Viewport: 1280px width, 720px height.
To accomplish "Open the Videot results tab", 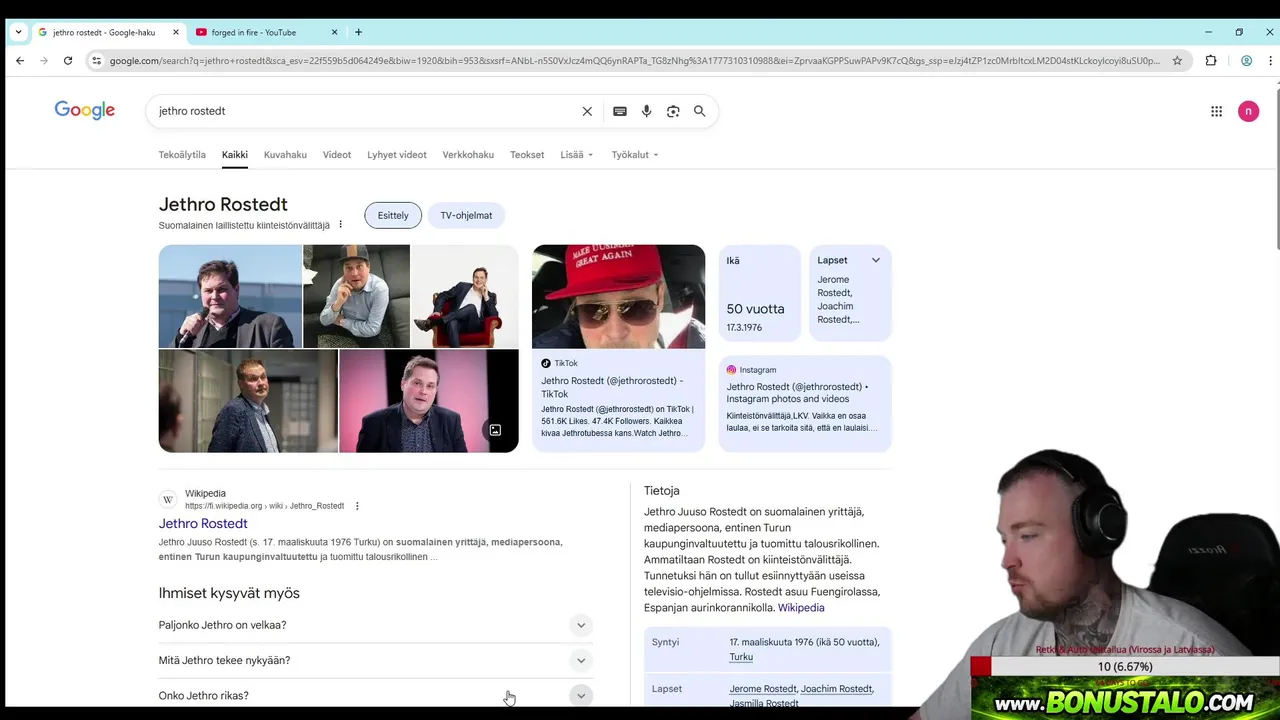I will 337,155.
